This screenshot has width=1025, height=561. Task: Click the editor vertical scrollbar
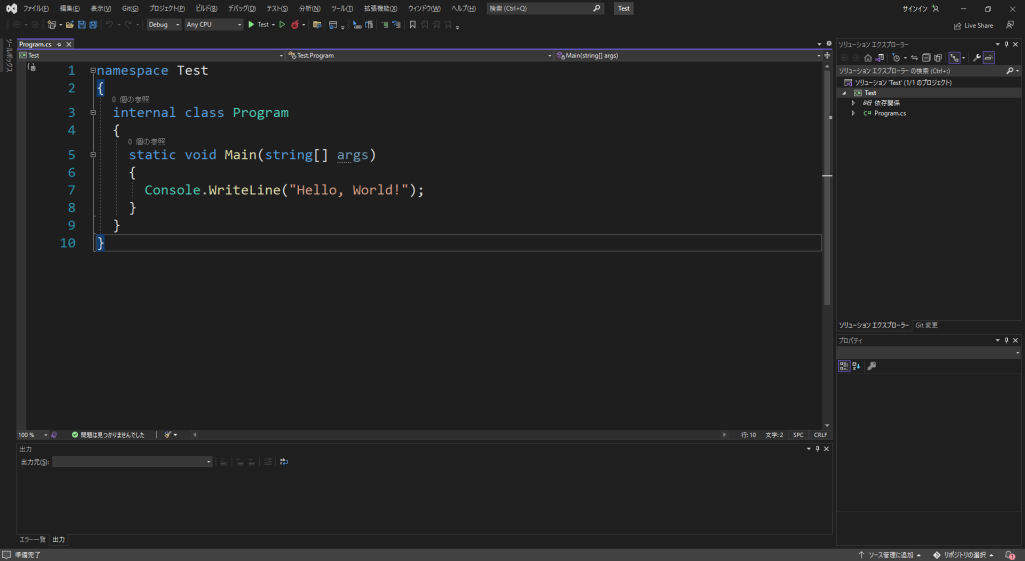827,245
